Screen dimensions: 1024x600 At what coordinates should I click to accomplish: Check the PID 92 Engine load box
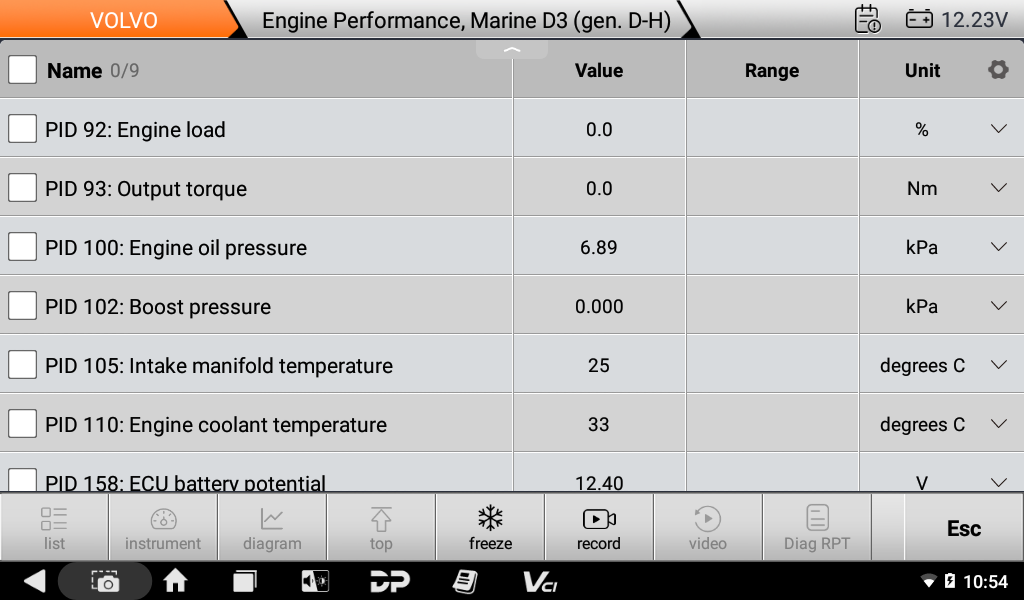click(22, 129)
